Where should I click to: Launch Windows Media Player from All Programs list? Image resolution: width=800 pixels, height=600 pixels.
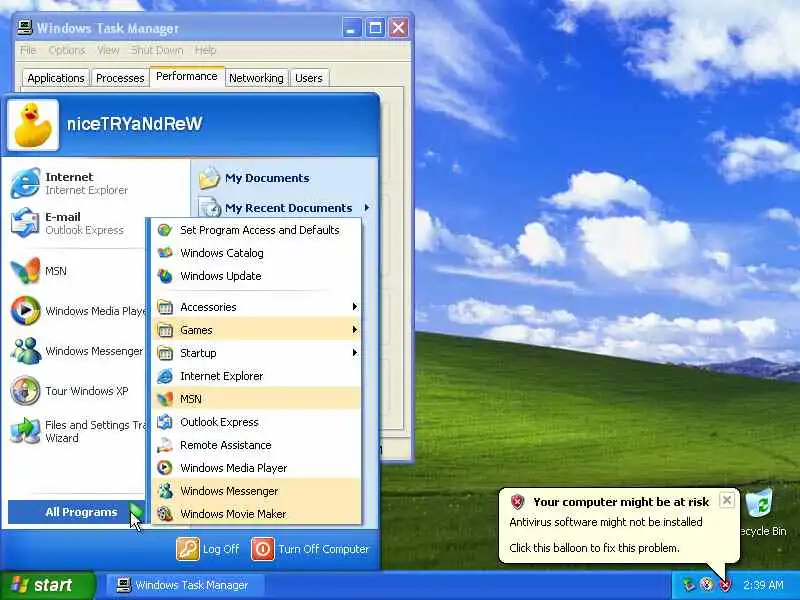pos(256,468)
